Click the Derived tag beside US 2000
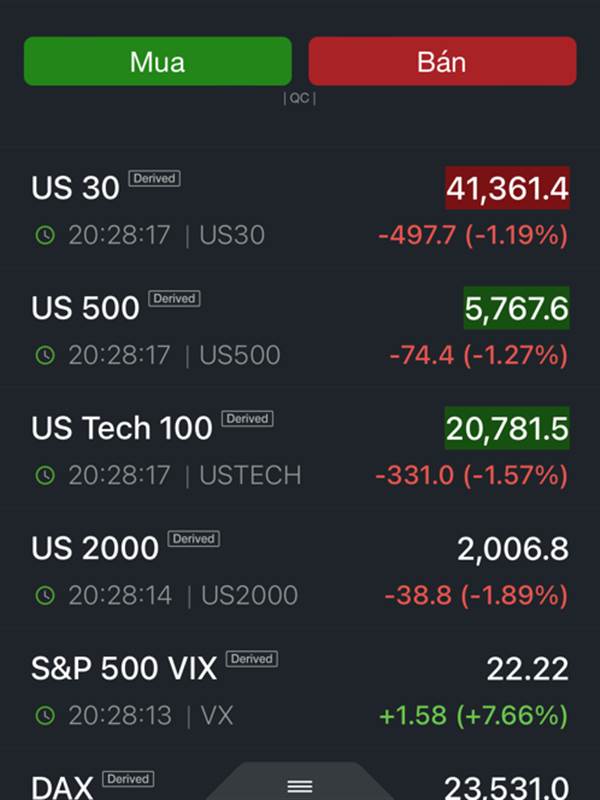Image resolution: width=600 pixels, height=800 pixels. point(193,539)
